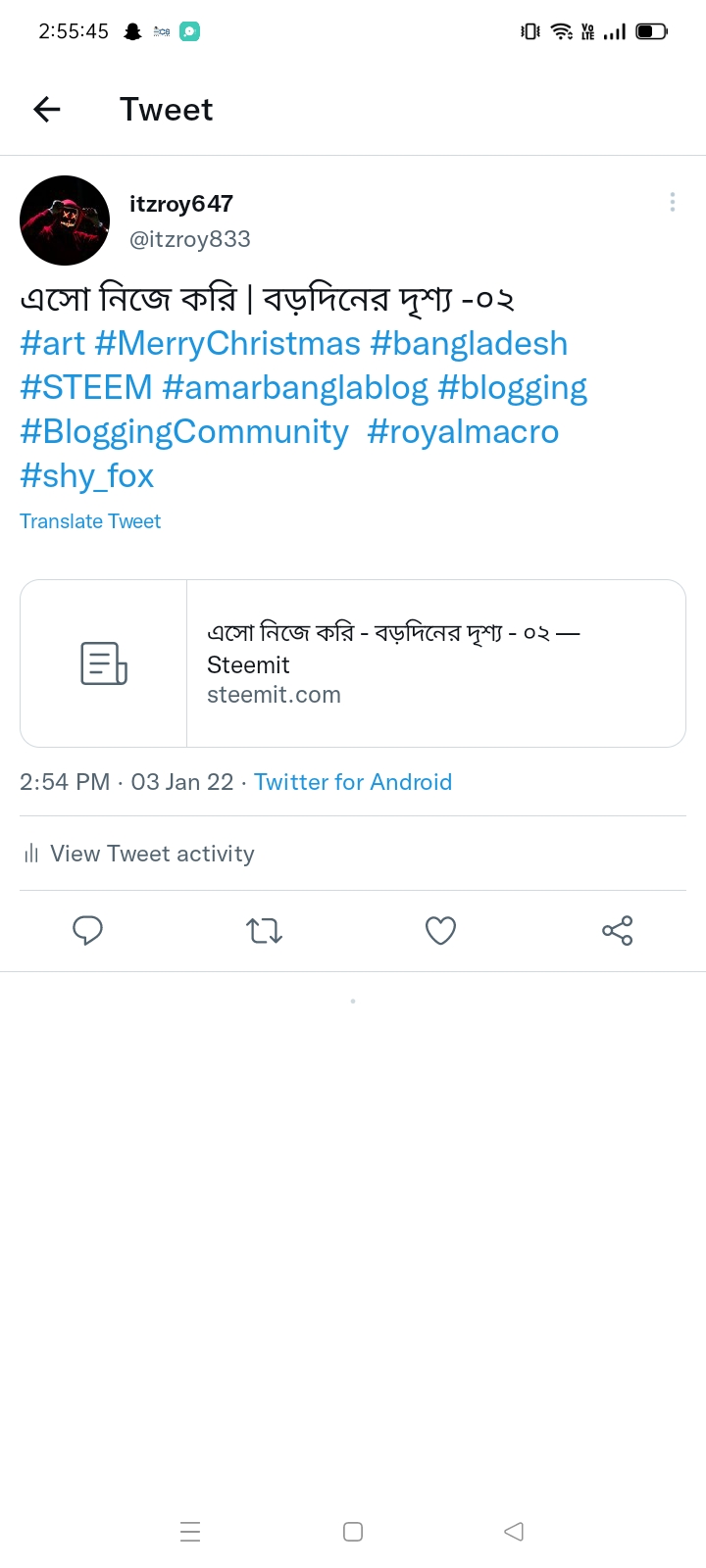Tap the retweet icon
This screenshot has height=1568, width=706.
[264, 930]
